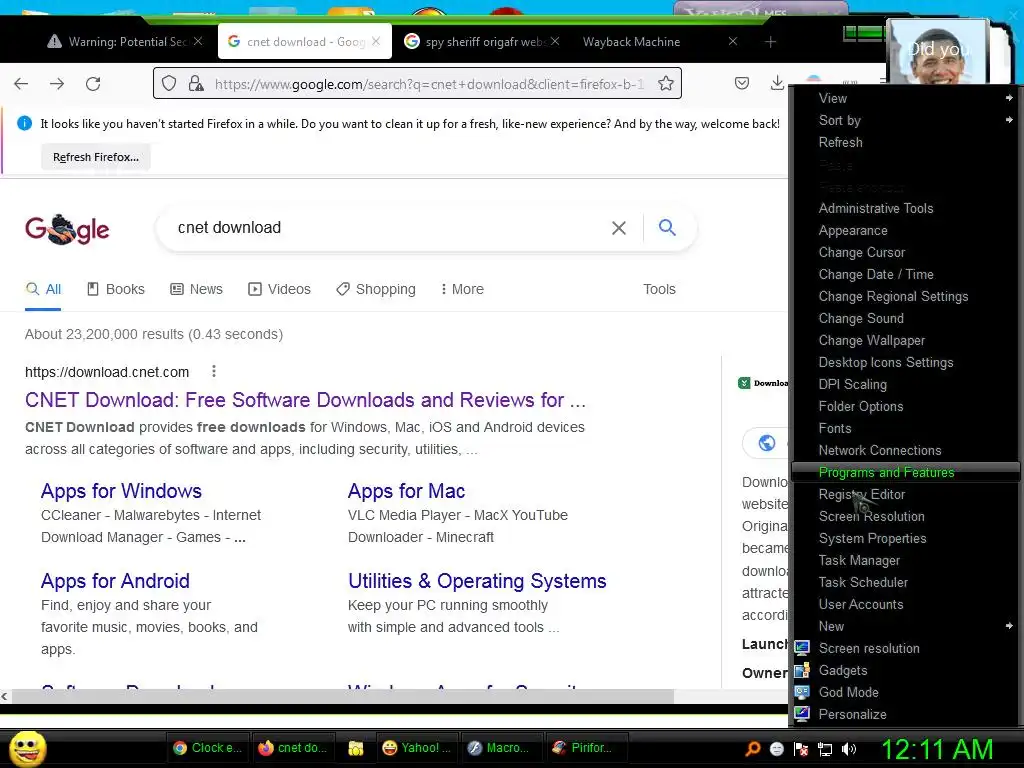Image resolution: width=1024 pixels, height=768 pixels.
Task: Choose Programs and Features in the menu
Action: 905,472
